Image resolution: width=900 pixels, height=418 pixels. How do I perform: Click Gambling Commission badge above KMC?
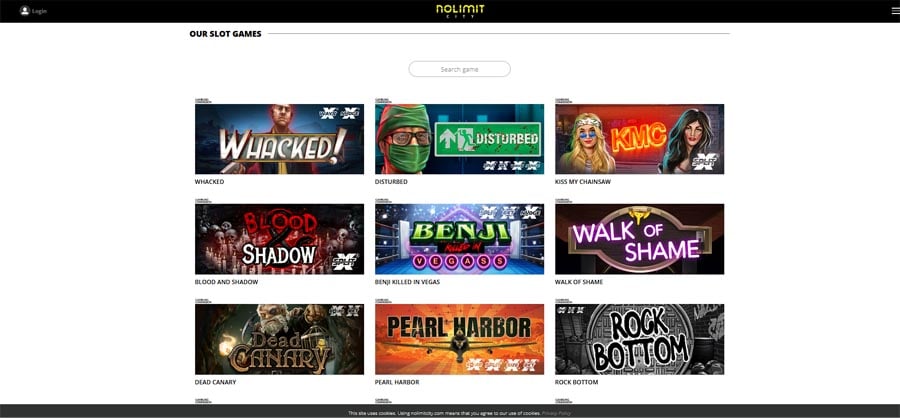coord(564,100)
